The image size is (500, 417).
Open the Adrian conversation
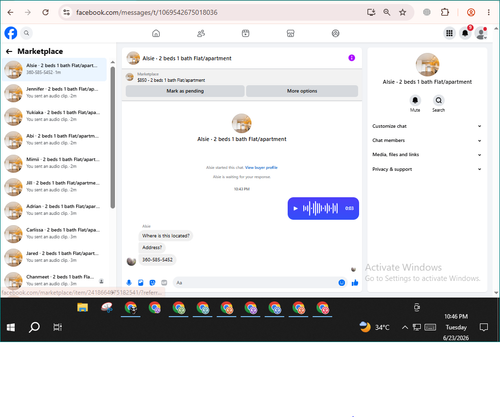point(55,210)
